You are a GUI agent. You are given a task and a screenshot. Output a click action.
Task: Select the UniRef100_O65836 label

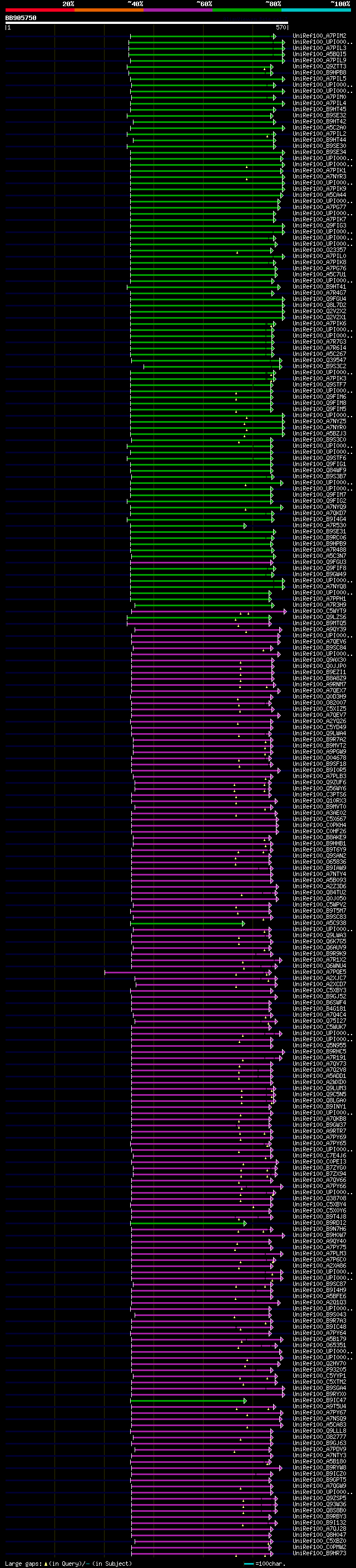coord(319,862)
